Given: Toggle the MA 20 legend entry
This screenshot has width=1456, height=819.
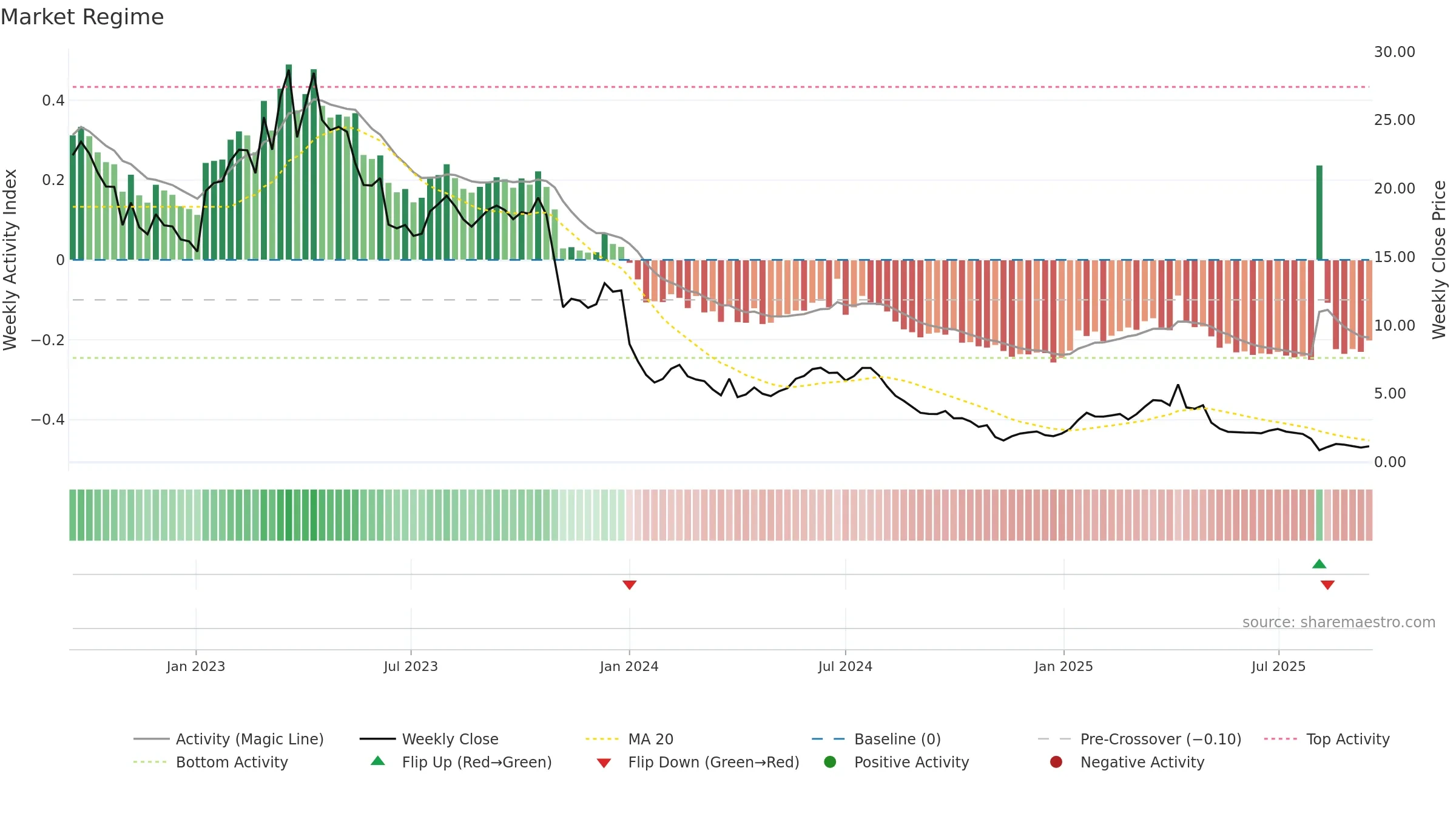Looking at the screenshot, I should [x=629, y=739].
